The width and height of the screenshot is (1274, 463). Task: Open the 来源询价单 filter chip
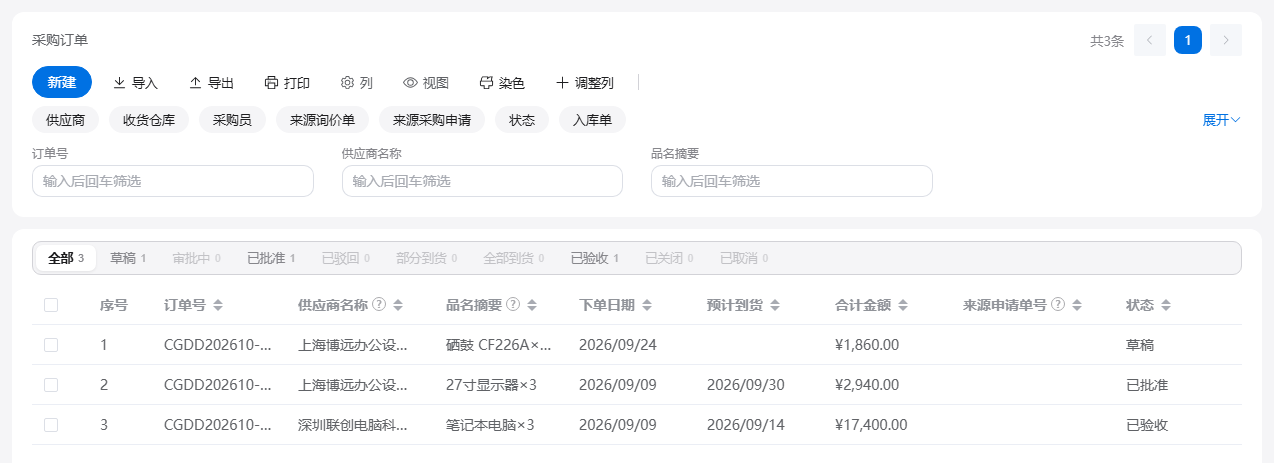tap(322, 120)
